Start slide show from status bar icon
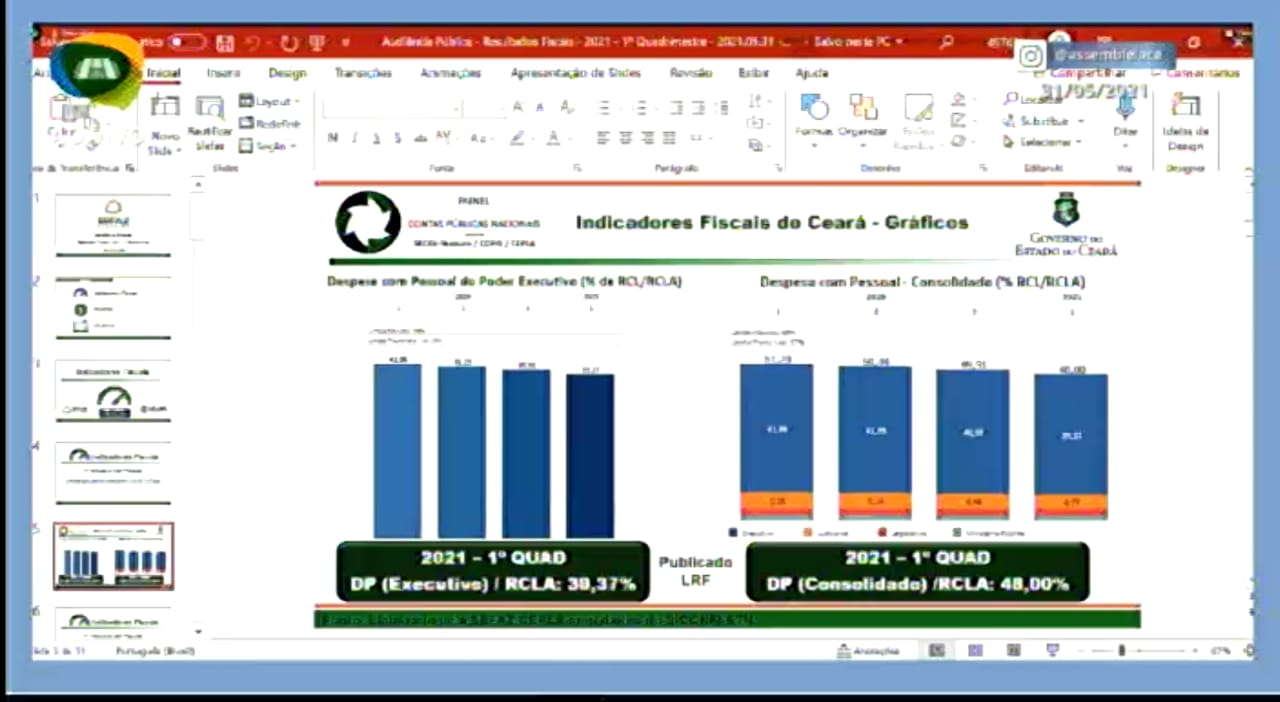The height and width of the screenshot is (702, 1280). click(1052, 650)
